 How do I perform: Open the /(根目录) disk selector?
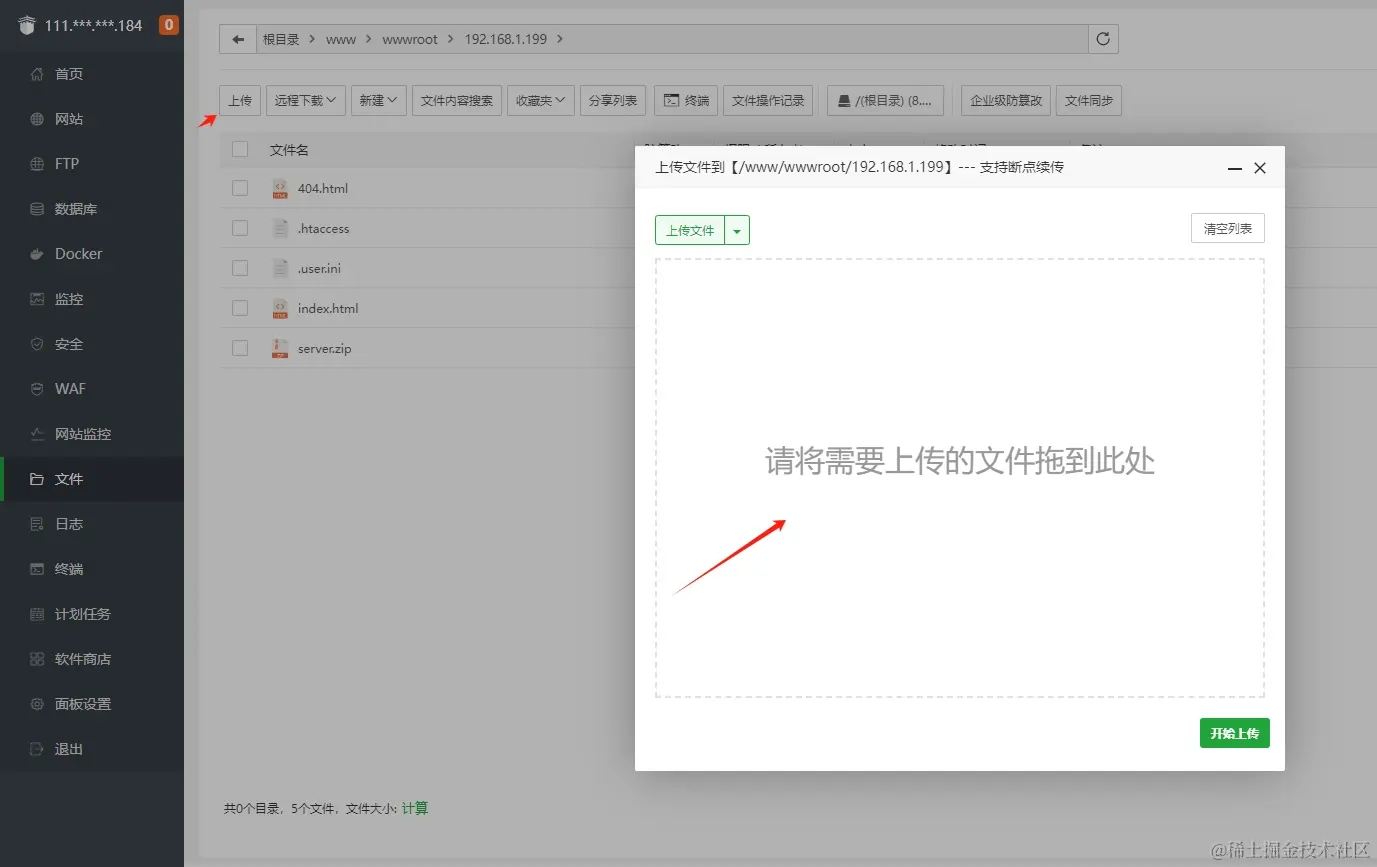886,100
